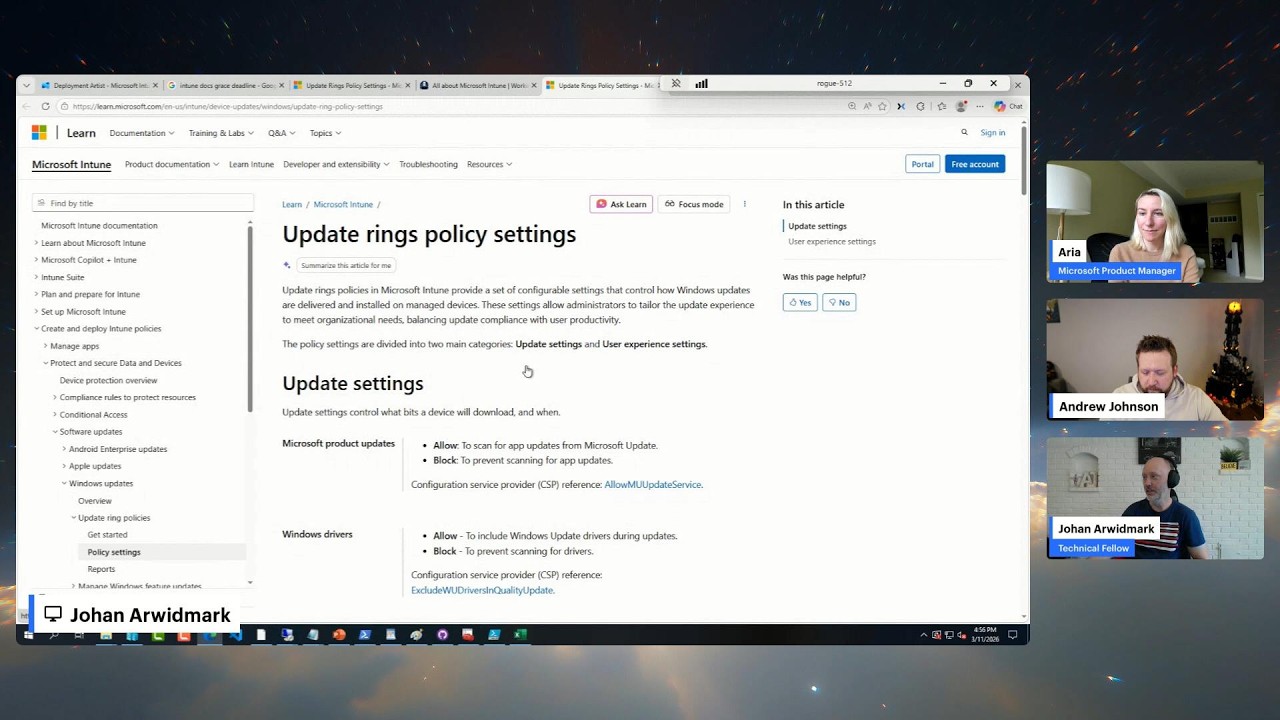Open browser Settings and more ellipsis

click(x=980, y=106)
